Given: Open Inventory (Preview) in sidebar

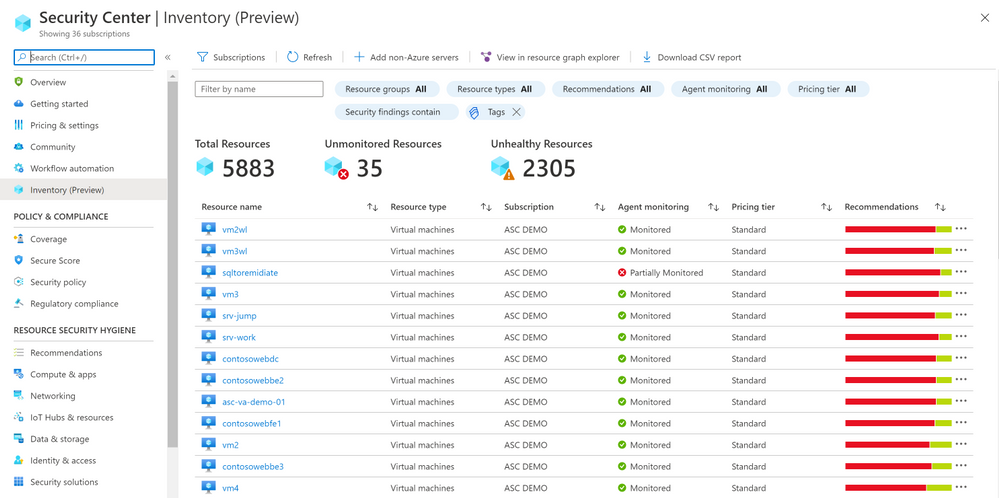Looking at the screenshot, I should pos(83,190).
